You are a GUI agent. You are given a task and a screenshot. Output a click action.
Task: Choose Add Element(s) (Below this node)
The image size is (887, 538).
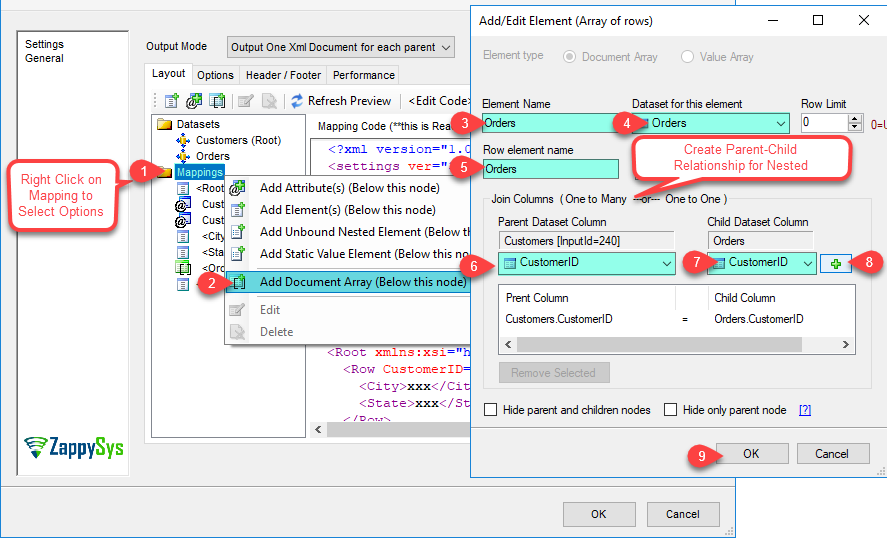[x=349, y=210]
